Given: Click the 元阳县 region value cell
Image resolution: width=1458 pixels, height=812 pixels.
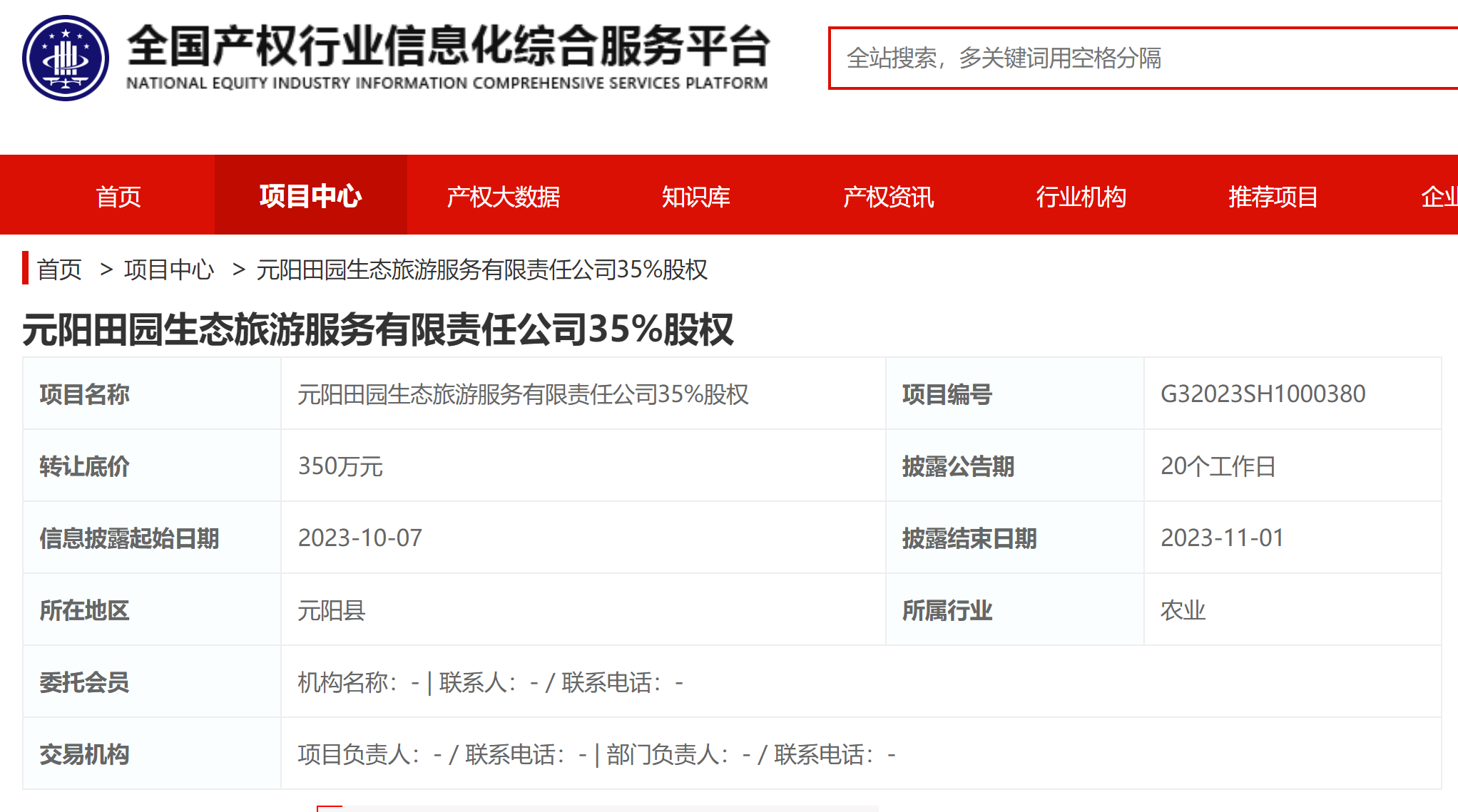Looking at the screenshot, I should tap(331, 610).
